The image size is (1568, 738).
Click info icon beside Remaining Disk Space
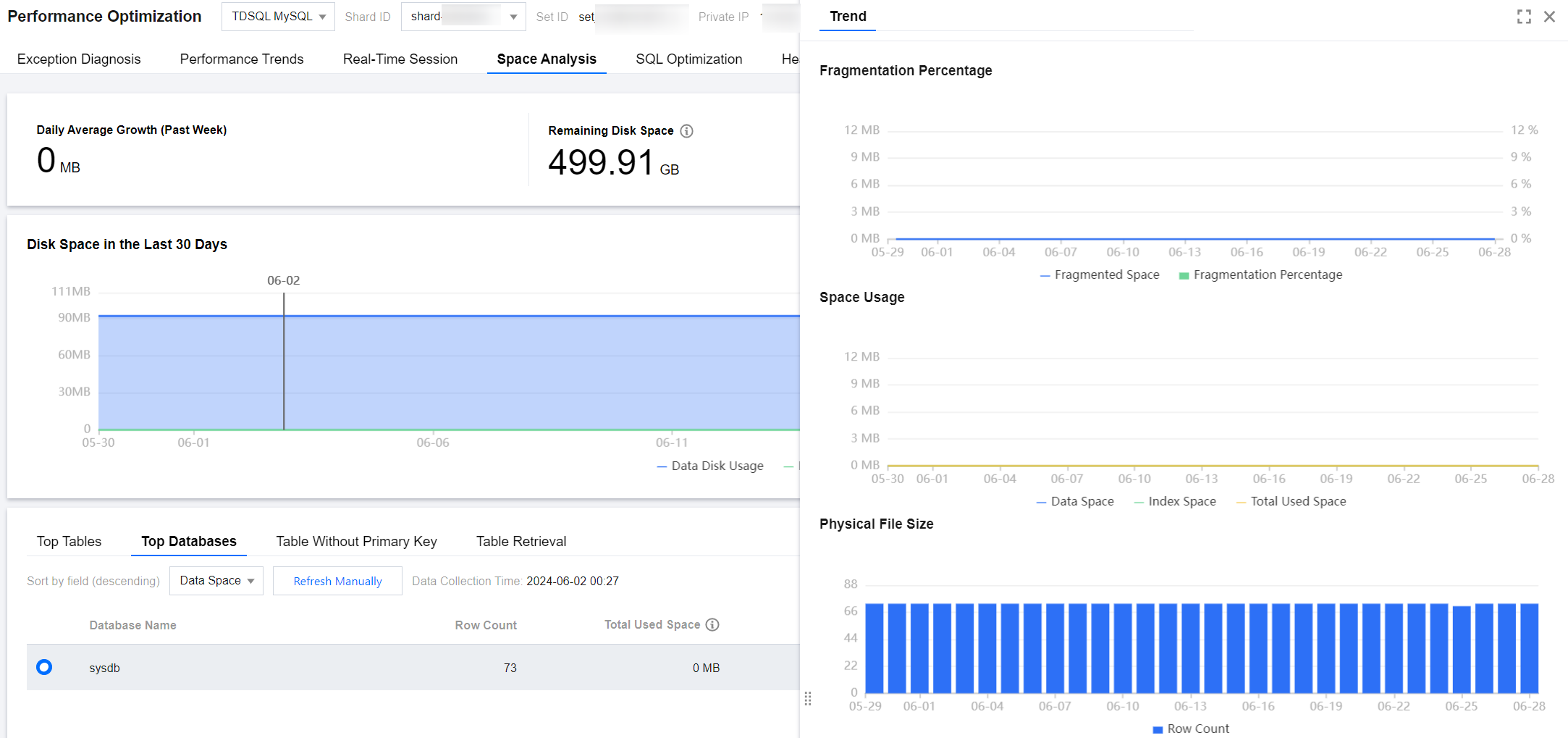coord(687,131)
